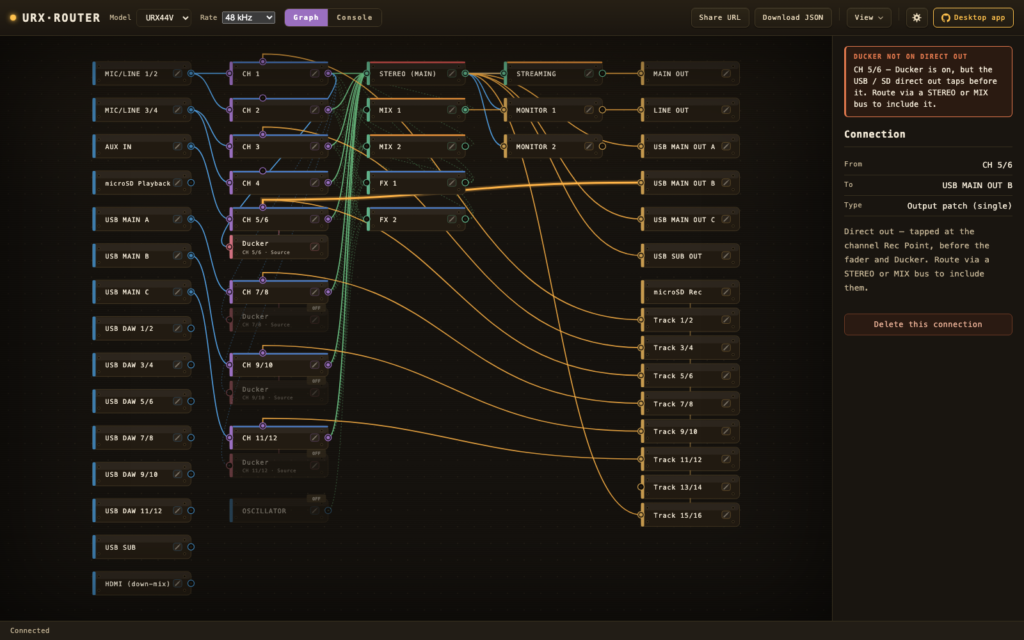Toggle the OFF badge on Ducker CH 7/8
This screenshot has width=1024, height=640.
point(316,308)
